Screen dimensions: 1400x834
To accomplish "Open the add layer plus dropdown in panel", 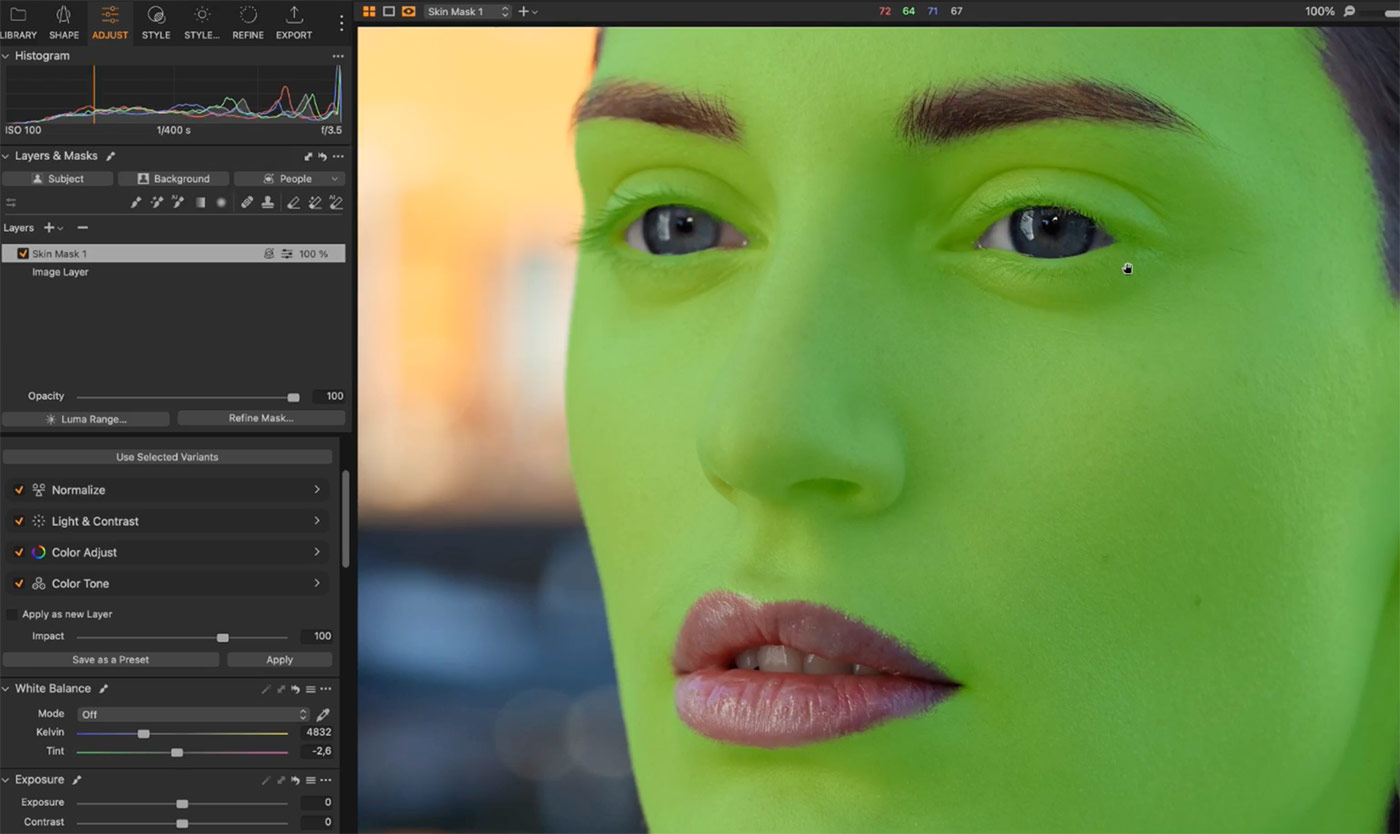I will (x=53, y=228).
